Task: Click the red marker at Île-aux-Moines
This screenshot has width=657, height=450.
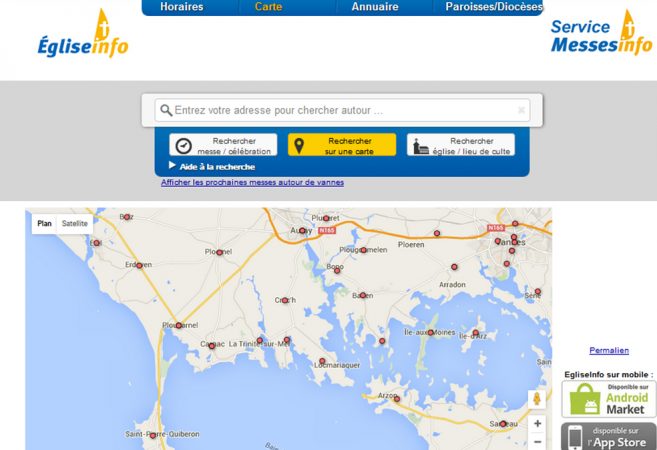Action: [430, 333]
